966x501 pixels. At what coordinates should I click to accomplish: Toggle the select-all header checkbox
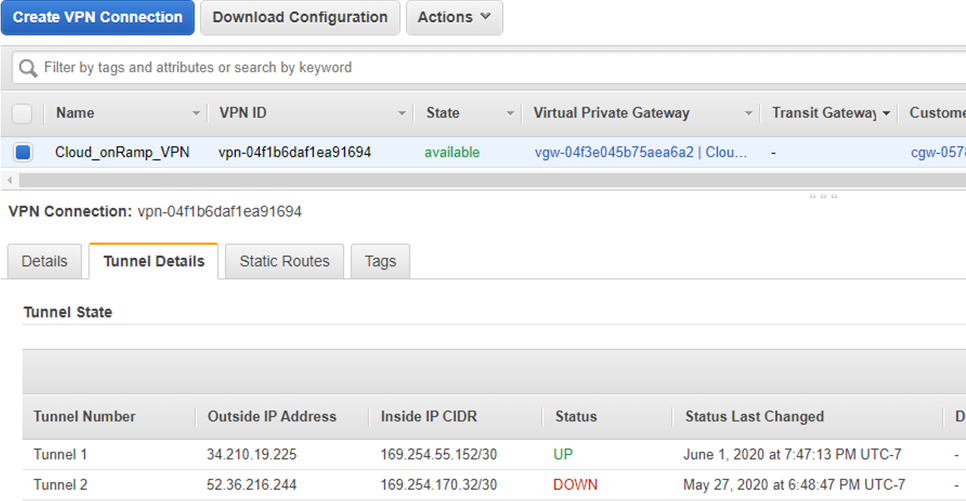pos(22,113)
